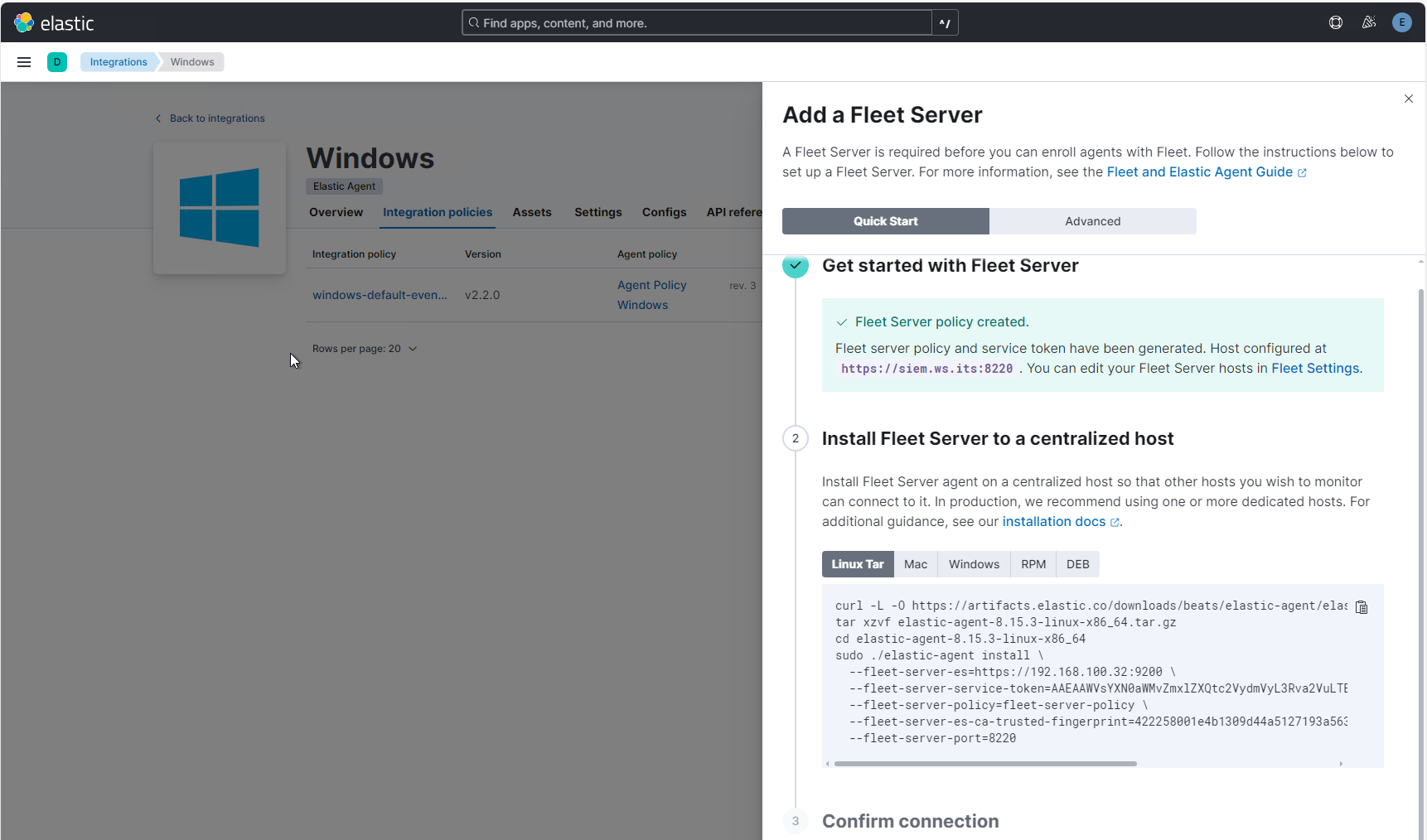The image size is (1427, 840).
Task: Select the Mac platform
Action: pos(916,564)
